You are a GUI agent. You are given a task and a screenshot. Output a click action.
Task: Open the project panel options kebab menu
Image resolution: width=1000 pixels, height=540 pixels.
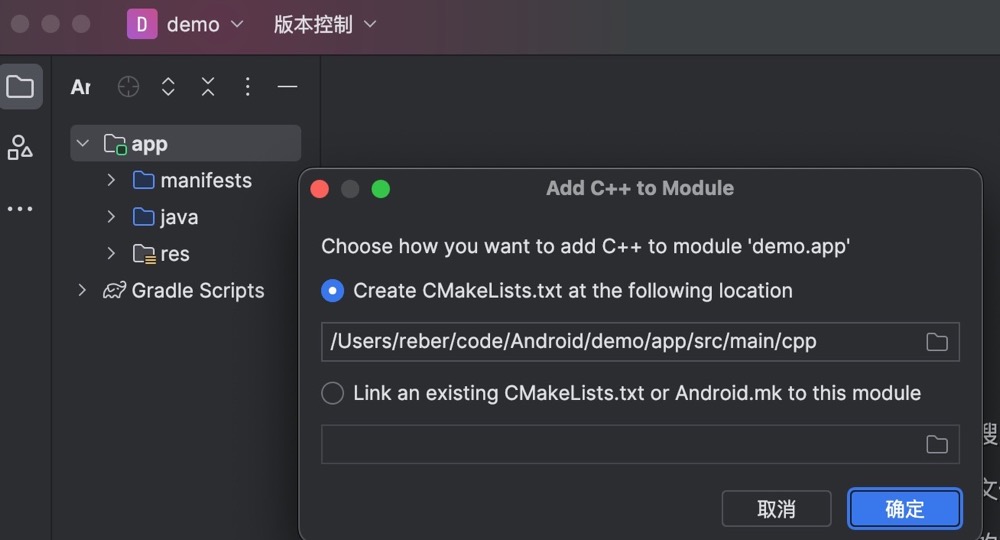(247, 87)
